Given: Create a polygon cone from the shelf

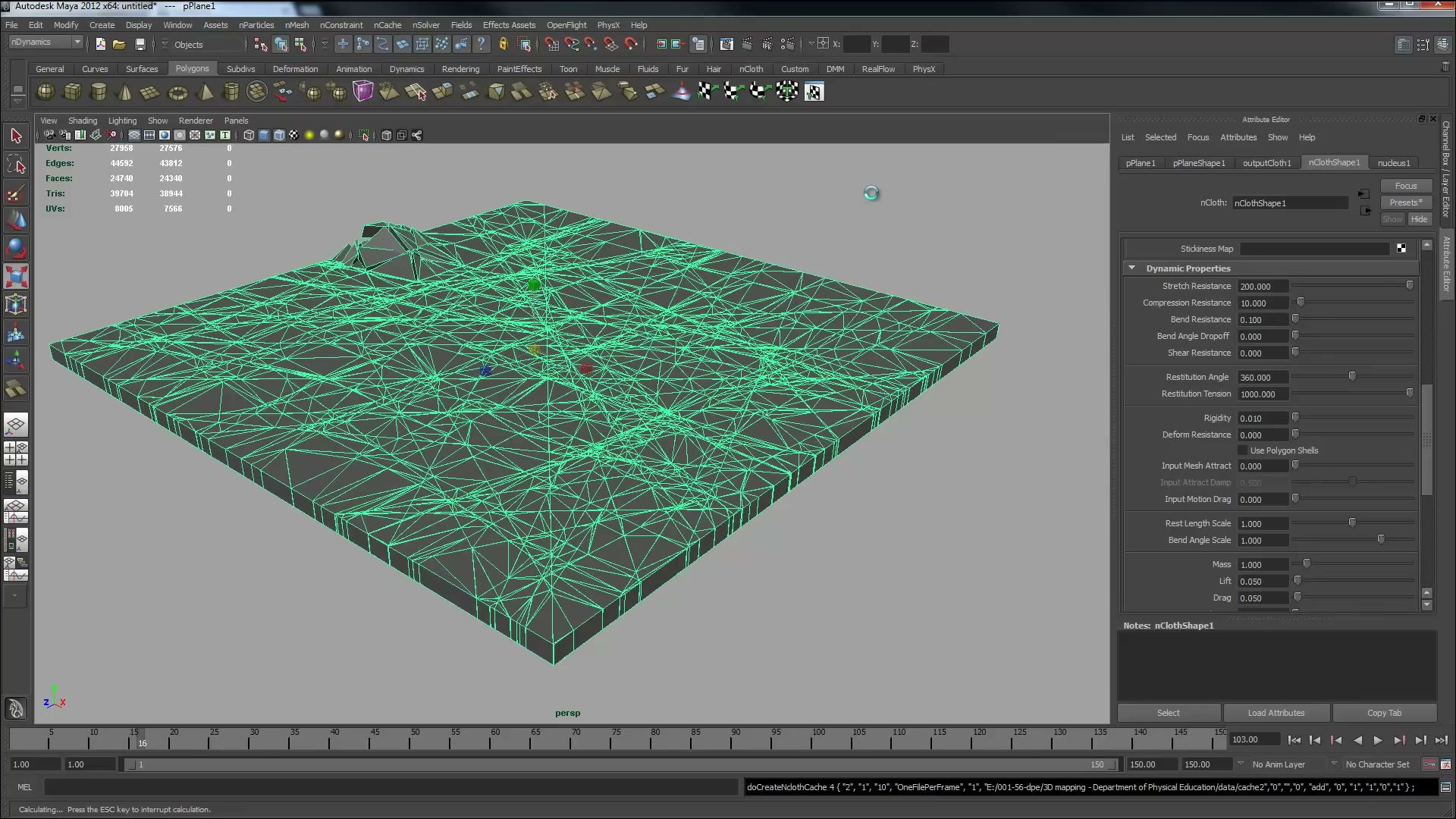Looking at the screenshot, I should pos(125,92).
